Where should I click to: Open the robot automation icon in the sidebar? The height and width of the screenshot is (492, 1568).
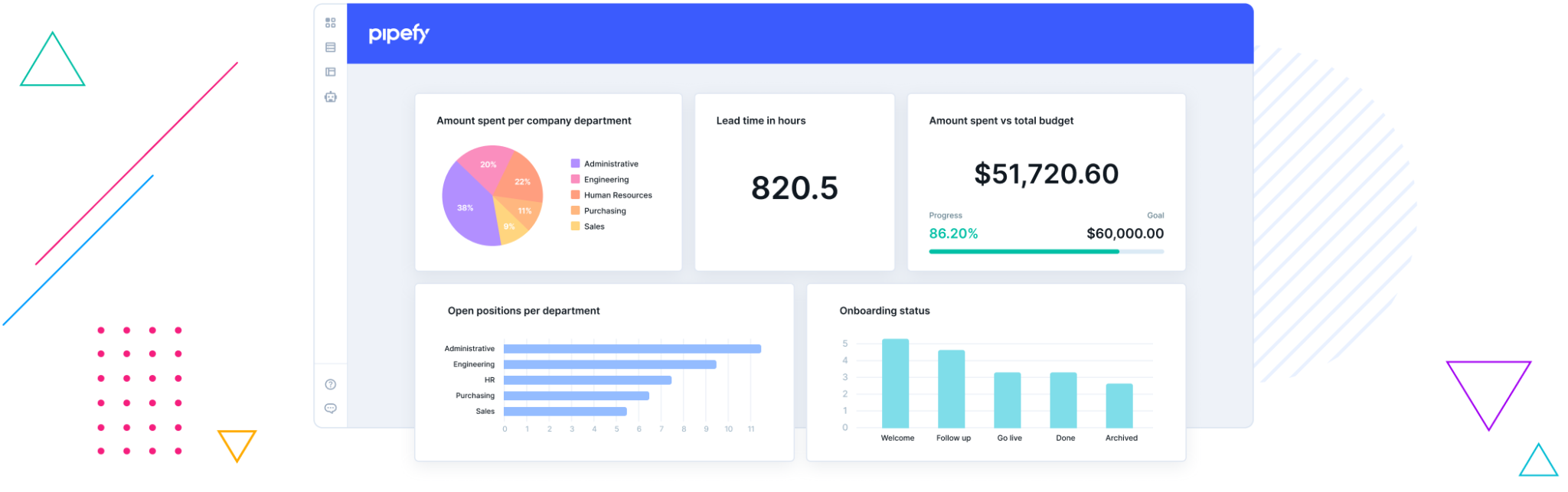(x=330, y=96)
